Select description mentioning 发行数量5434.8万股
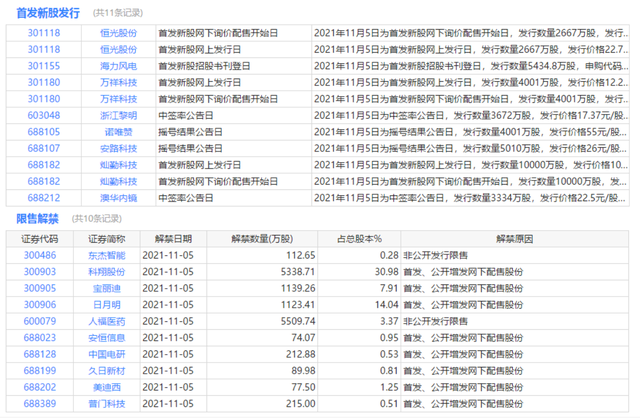 click(x=471, y=66)
